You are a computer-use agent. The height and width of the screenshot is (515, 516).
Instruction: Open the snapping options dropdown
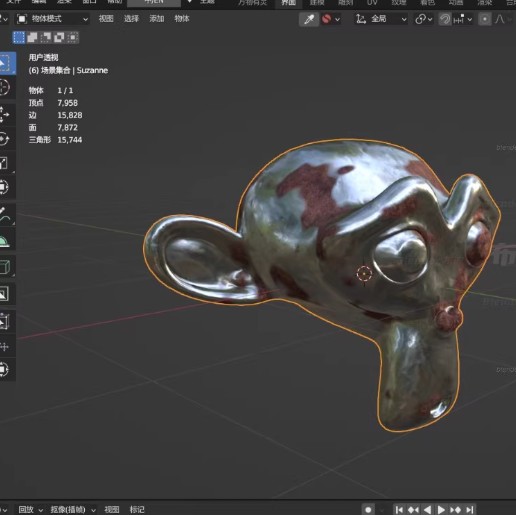[x=463, y=19]
